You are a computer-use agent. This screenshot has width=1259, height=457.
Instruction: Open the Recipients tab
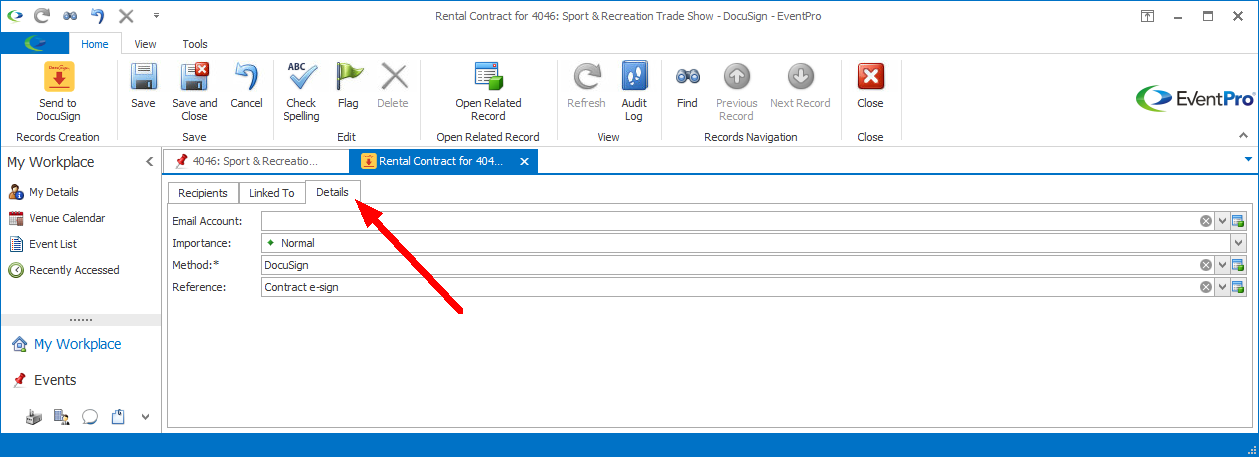203,193
